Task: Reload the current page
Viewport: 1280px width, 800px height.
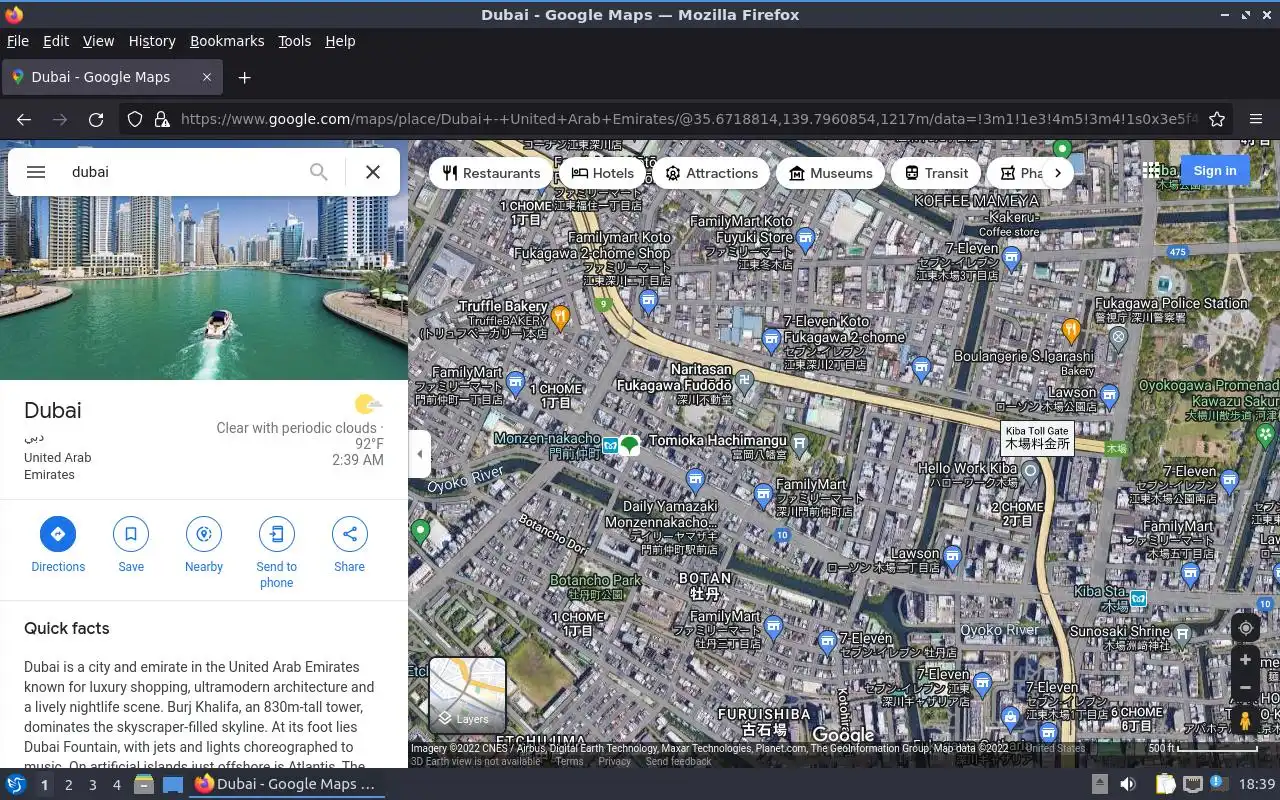Action: (96, 119)
